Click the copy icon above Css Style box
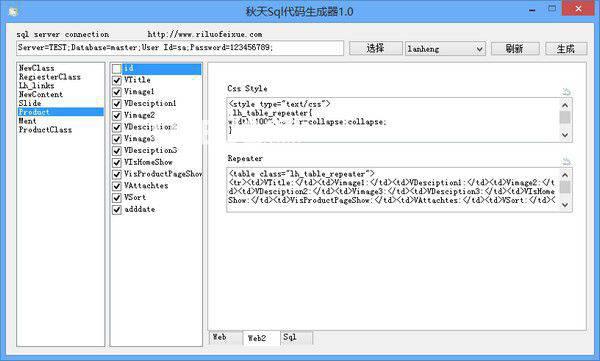The width and height of the screenshot is (600, 361). (x=566, y=91)
